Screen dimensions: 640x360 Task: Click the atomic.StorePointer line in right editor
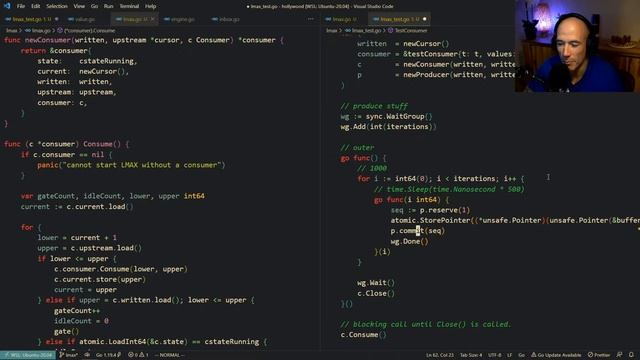pos(515,220)
